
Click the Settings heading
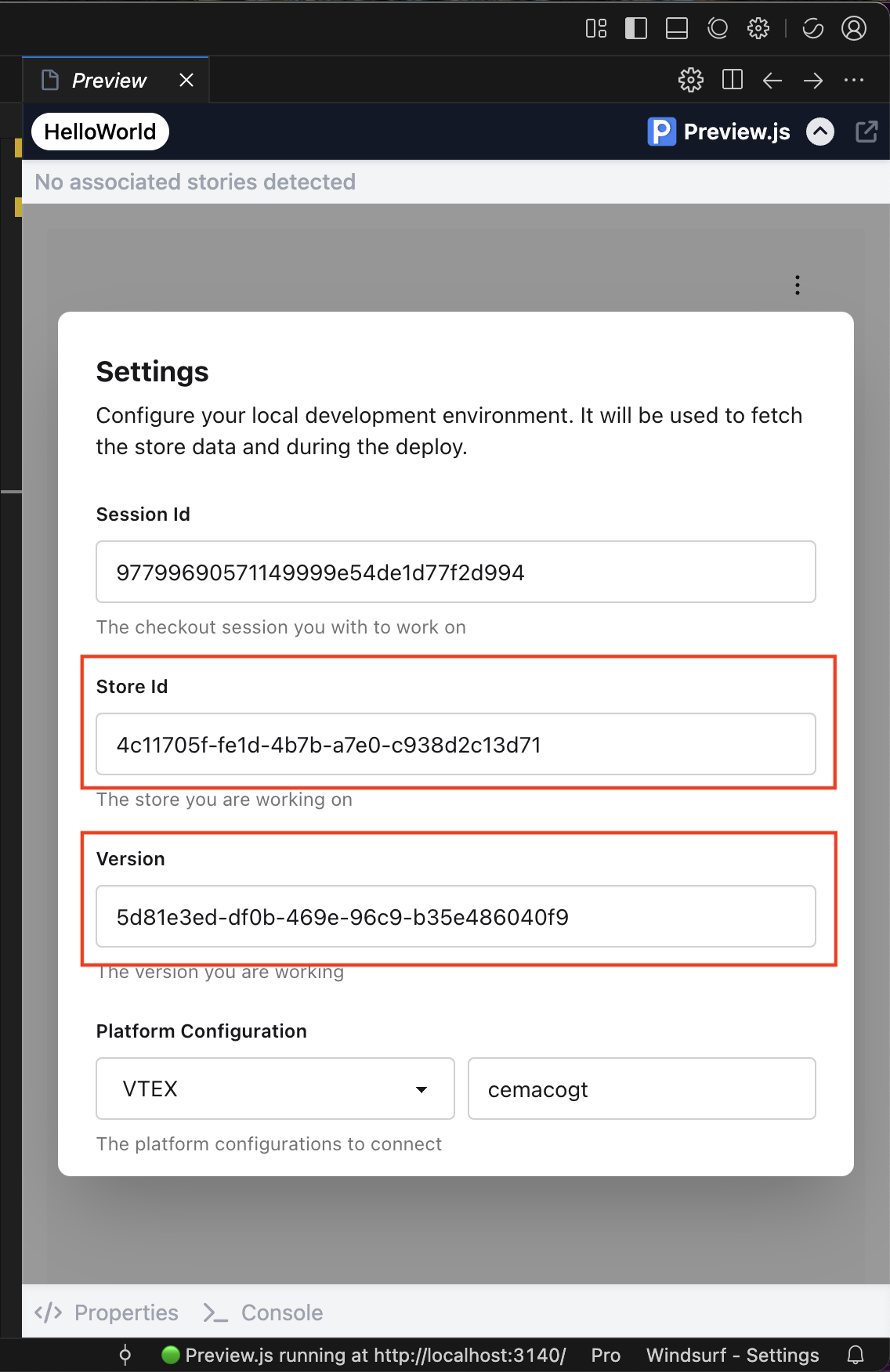tap(153, 372)
